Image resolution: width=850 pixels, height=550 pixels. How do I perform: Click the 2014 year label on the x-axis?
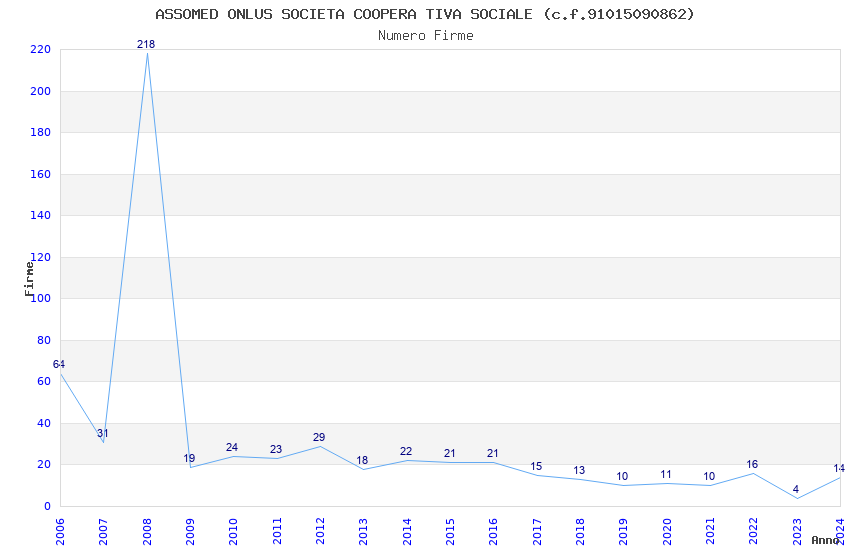tap(407, 532)
